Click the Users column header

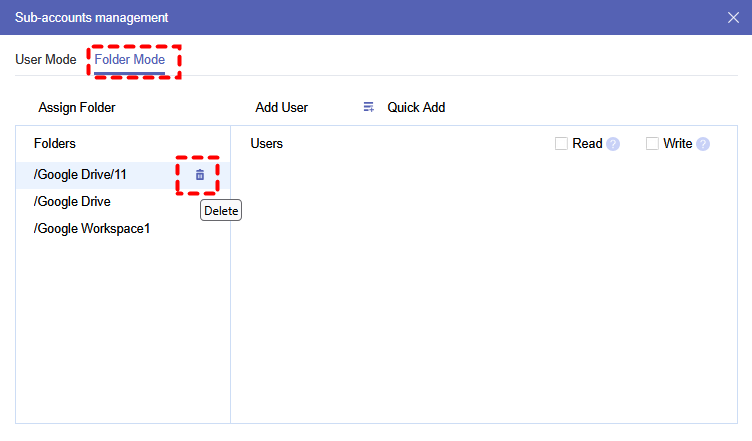coord(267,144)
